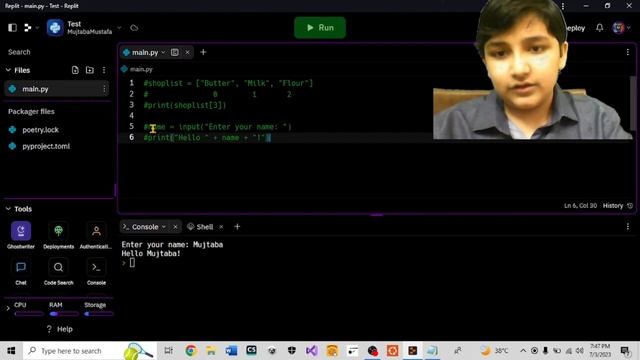This screenshot has height=360, width=640.
Task: Open the workspace layout icon menu
Action: point(28,27)
